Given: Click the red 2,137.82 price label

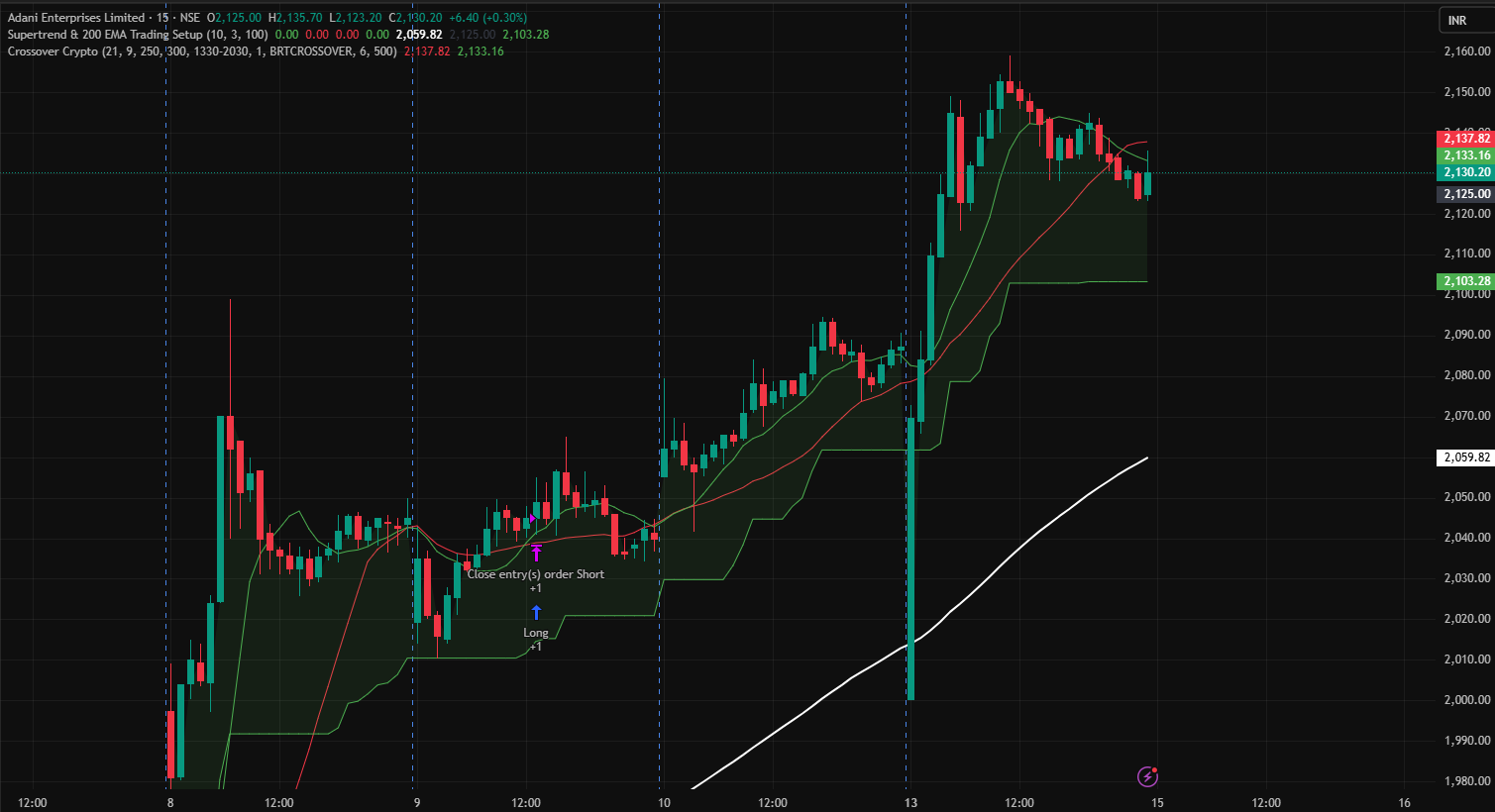Looking at the screenshot, I should (1465, 139).
